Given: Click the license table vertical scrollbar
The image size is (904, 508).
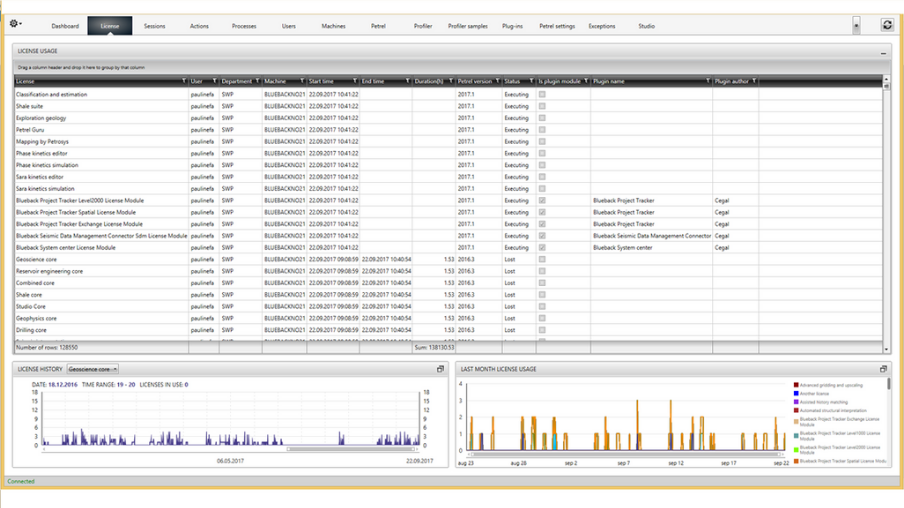Looking at the screenshot, I should click(x=886, y=86).
